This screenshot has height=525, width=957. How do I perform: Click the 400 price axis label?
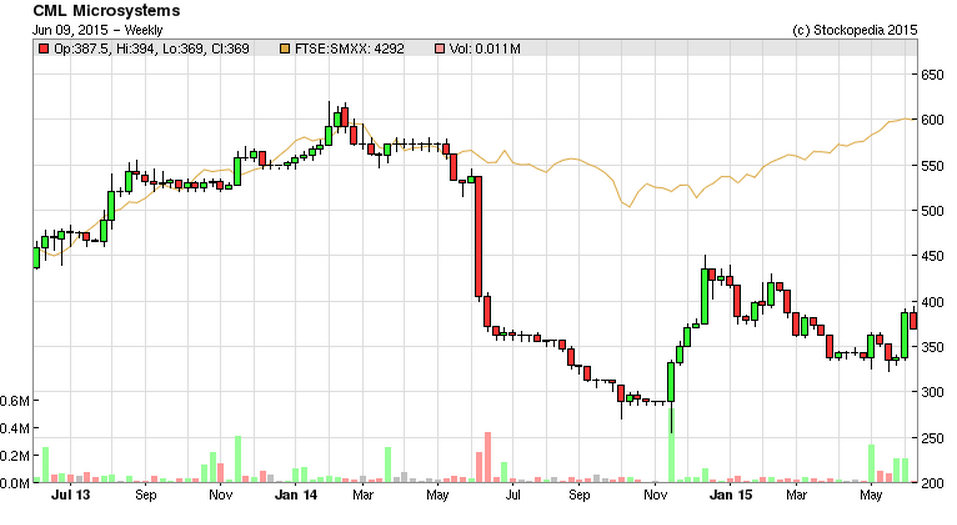click(932, 302)
